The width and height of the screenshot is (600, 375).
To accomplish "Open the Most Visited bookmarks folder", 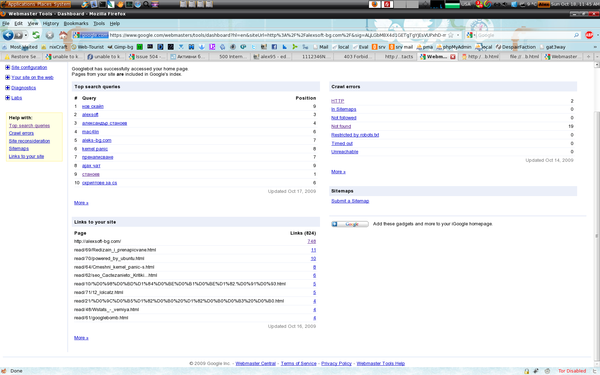I will pyautogui.click(x=20, y=47).
